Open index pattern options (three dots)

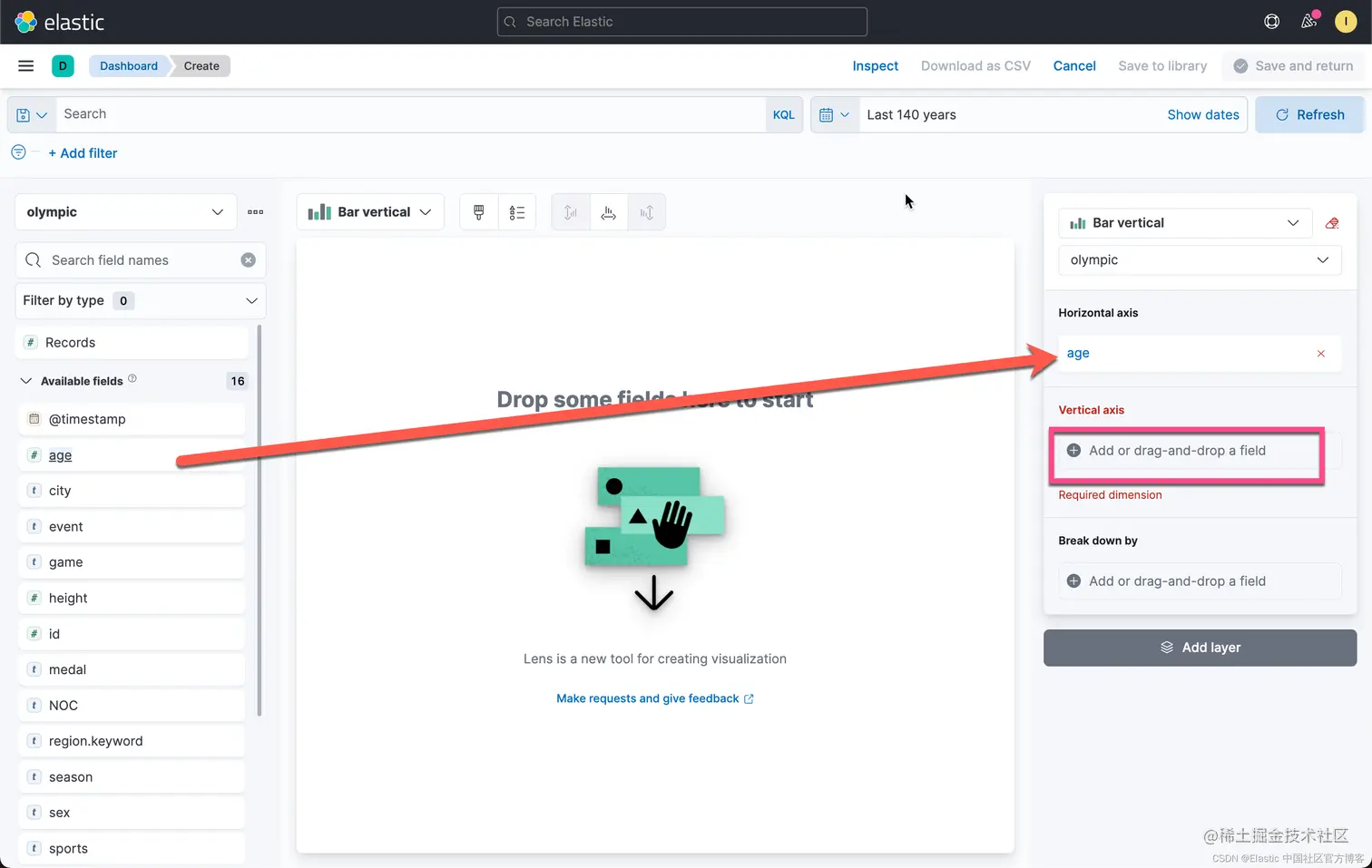256,212
